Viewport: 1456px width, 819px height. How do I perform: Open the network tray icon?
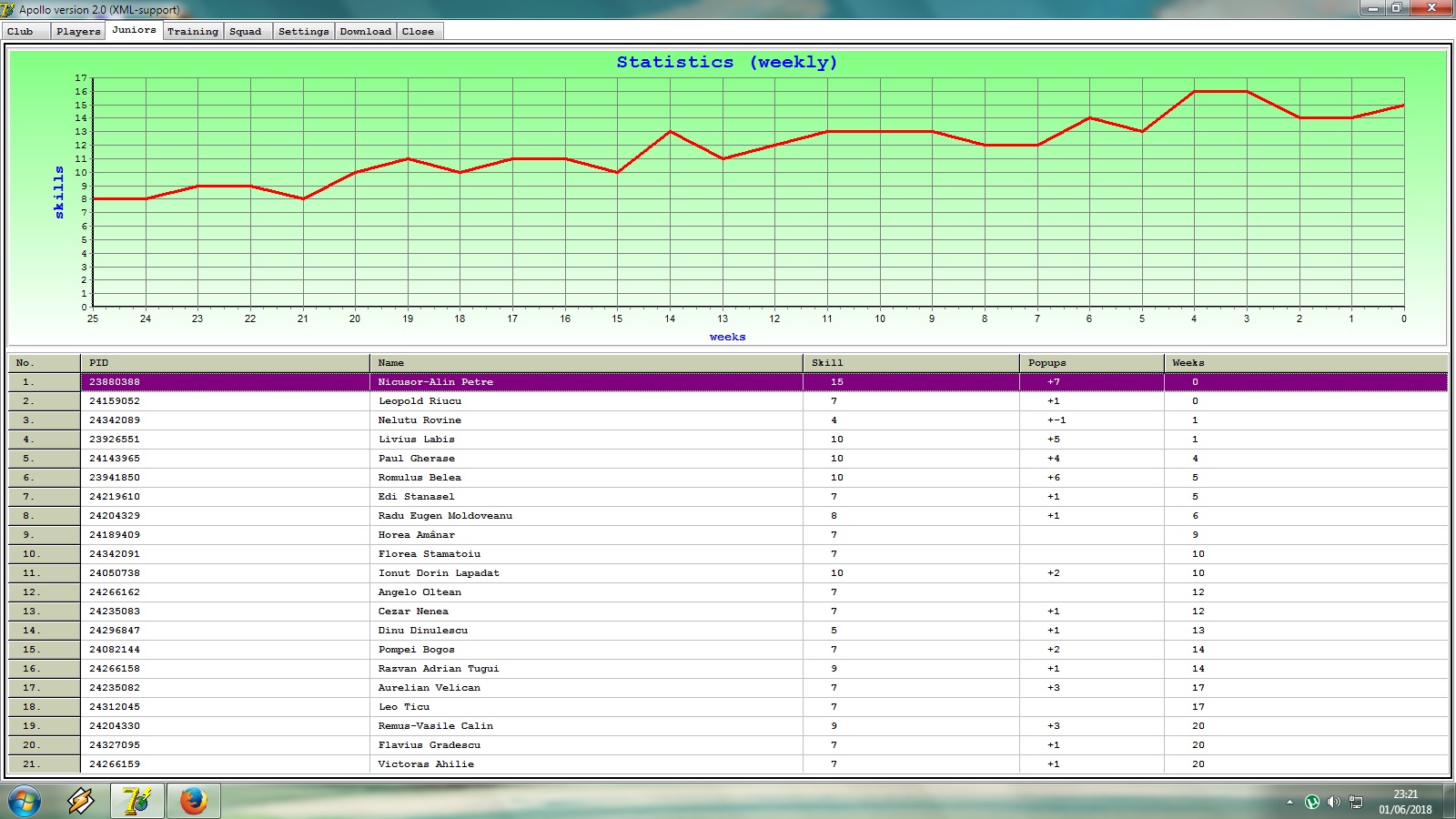[1356, 802]
